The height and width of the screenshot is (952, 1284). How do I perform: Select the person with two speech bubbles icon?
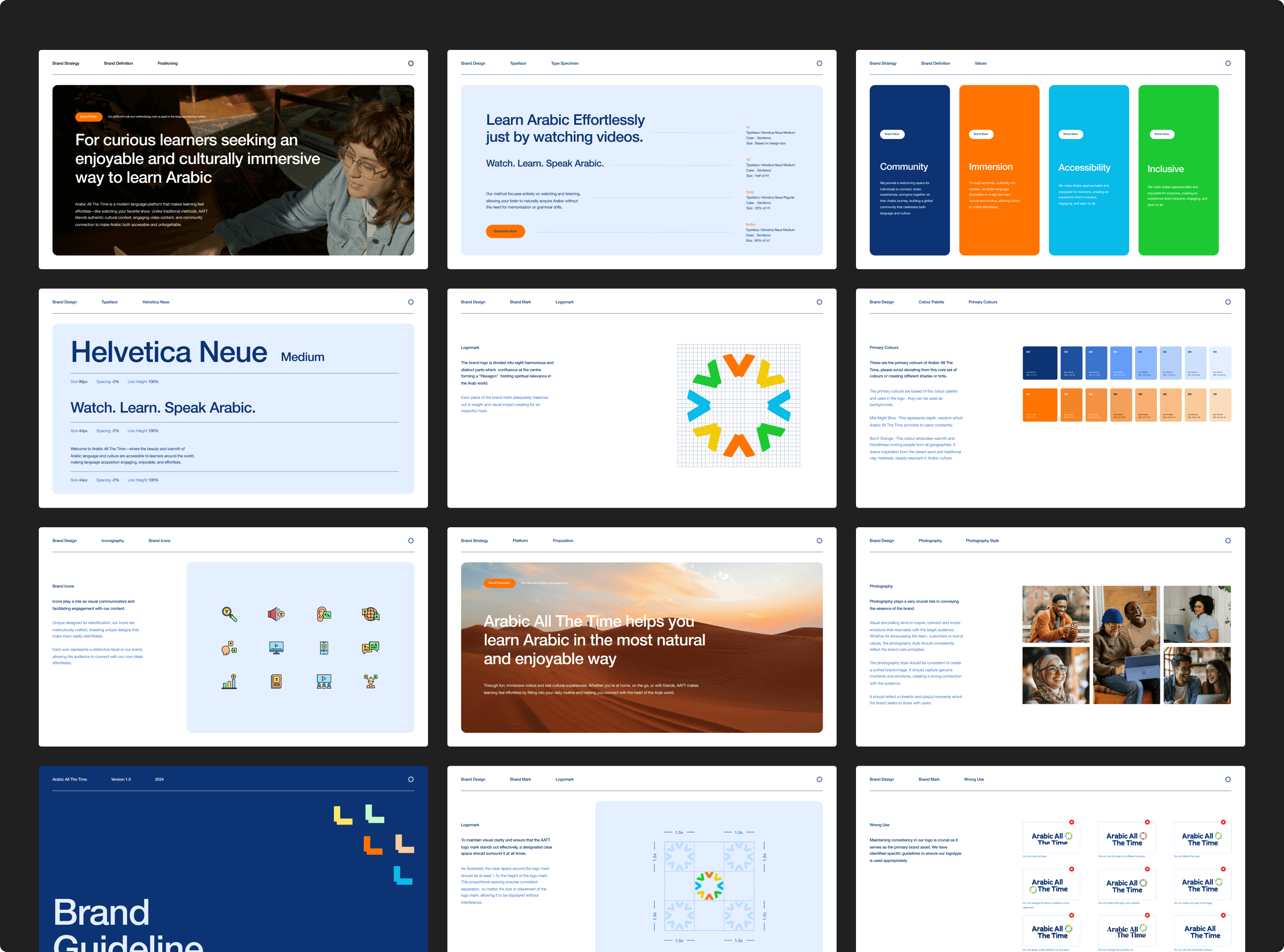[370, 682]
